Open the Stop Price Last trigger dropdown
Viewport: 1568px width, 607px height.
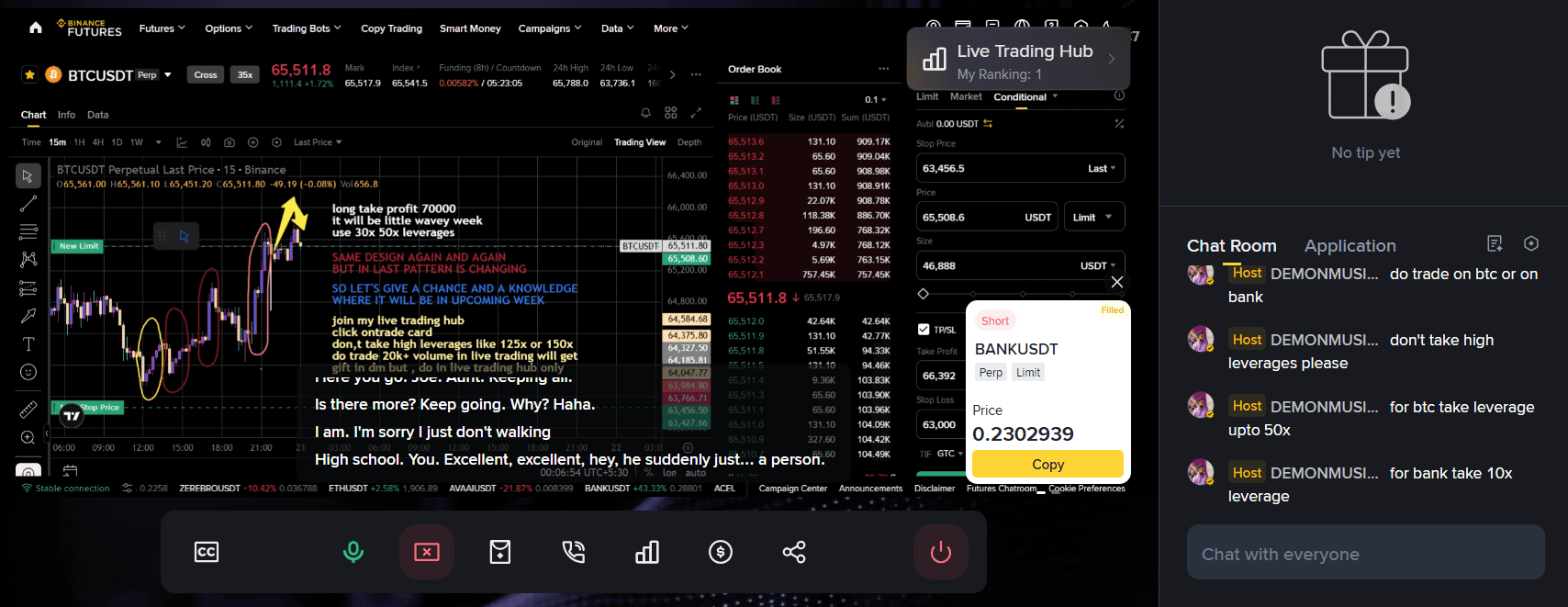(x=1102, y=168)
